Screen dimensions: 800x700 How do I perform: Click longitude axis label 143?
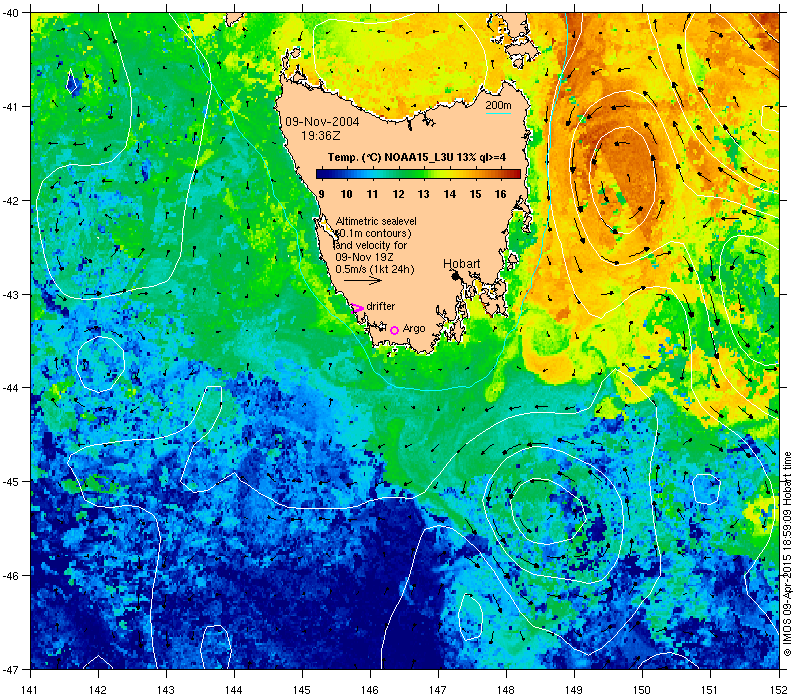(166, 690)
